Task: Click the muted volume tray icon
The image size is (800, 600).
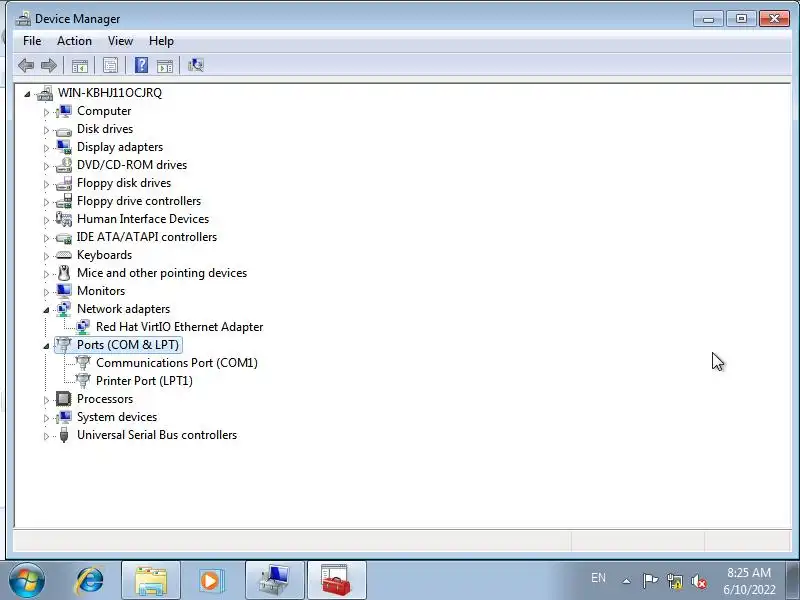Action: (699, 581)
